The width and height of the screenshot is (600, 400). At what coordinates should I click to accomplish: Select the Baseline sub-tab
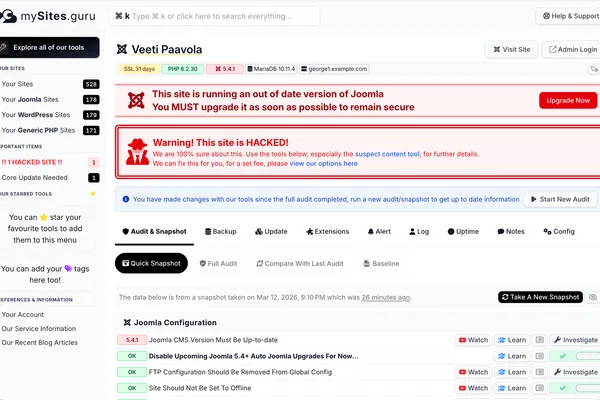381,263
